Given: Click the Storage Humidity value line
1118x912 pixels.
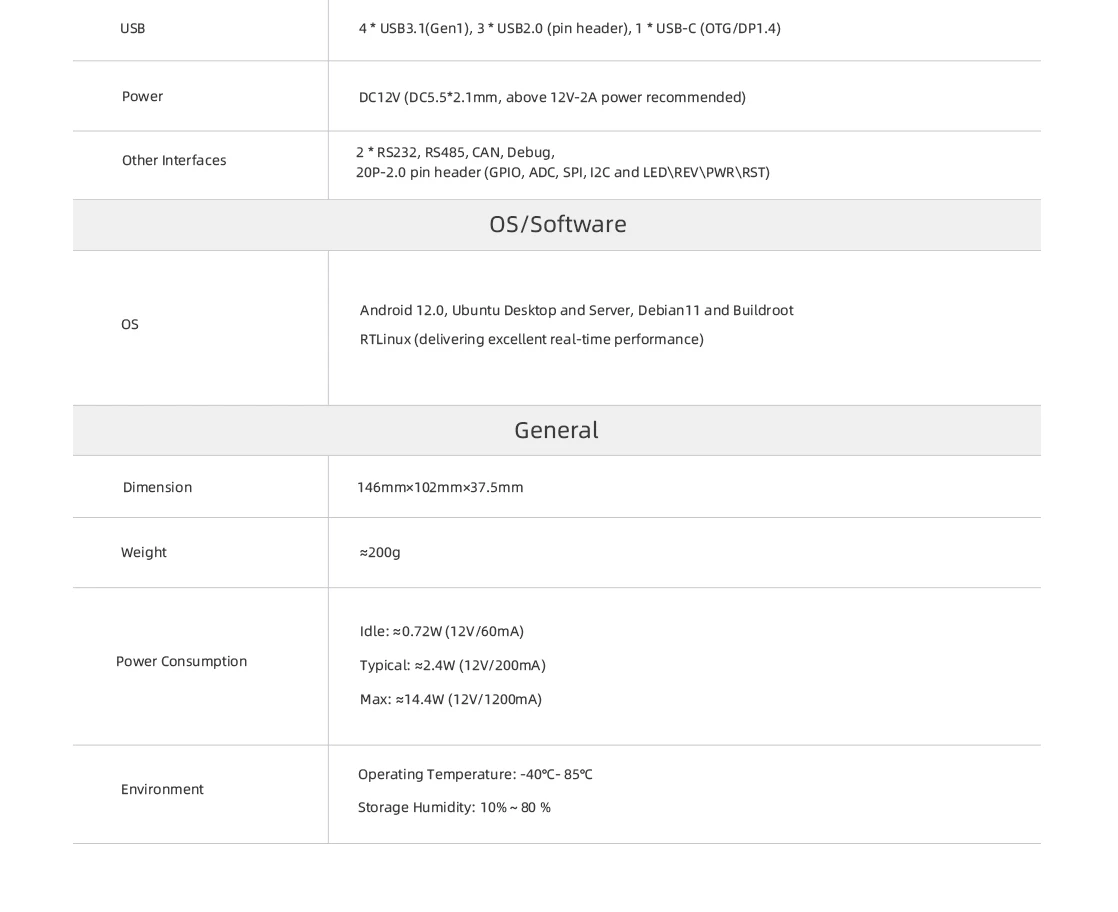Looking at the screenshot, I should pos(454,807).
